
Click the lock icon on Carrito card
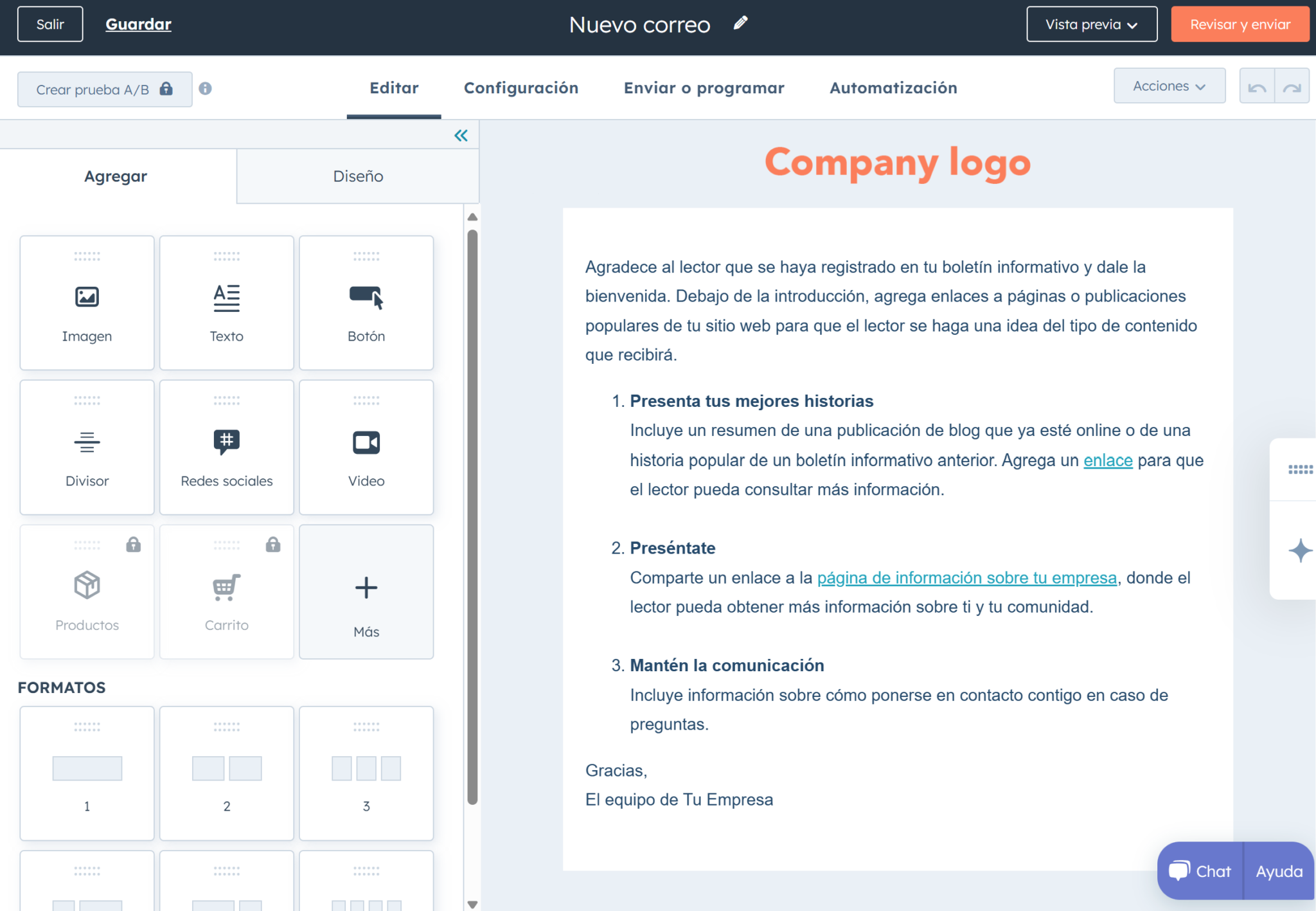pos(273,545)
